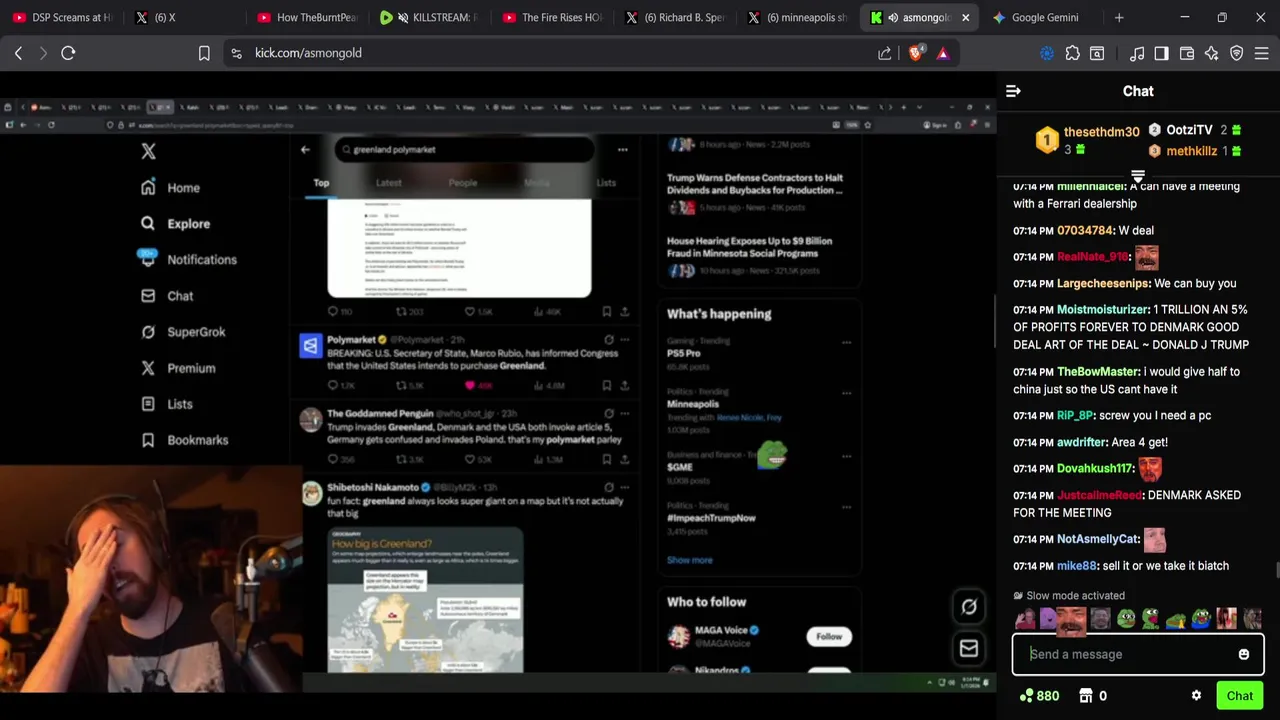Focus the Send a message input
The image size is (1280, 720).
tap(1137, 654)
